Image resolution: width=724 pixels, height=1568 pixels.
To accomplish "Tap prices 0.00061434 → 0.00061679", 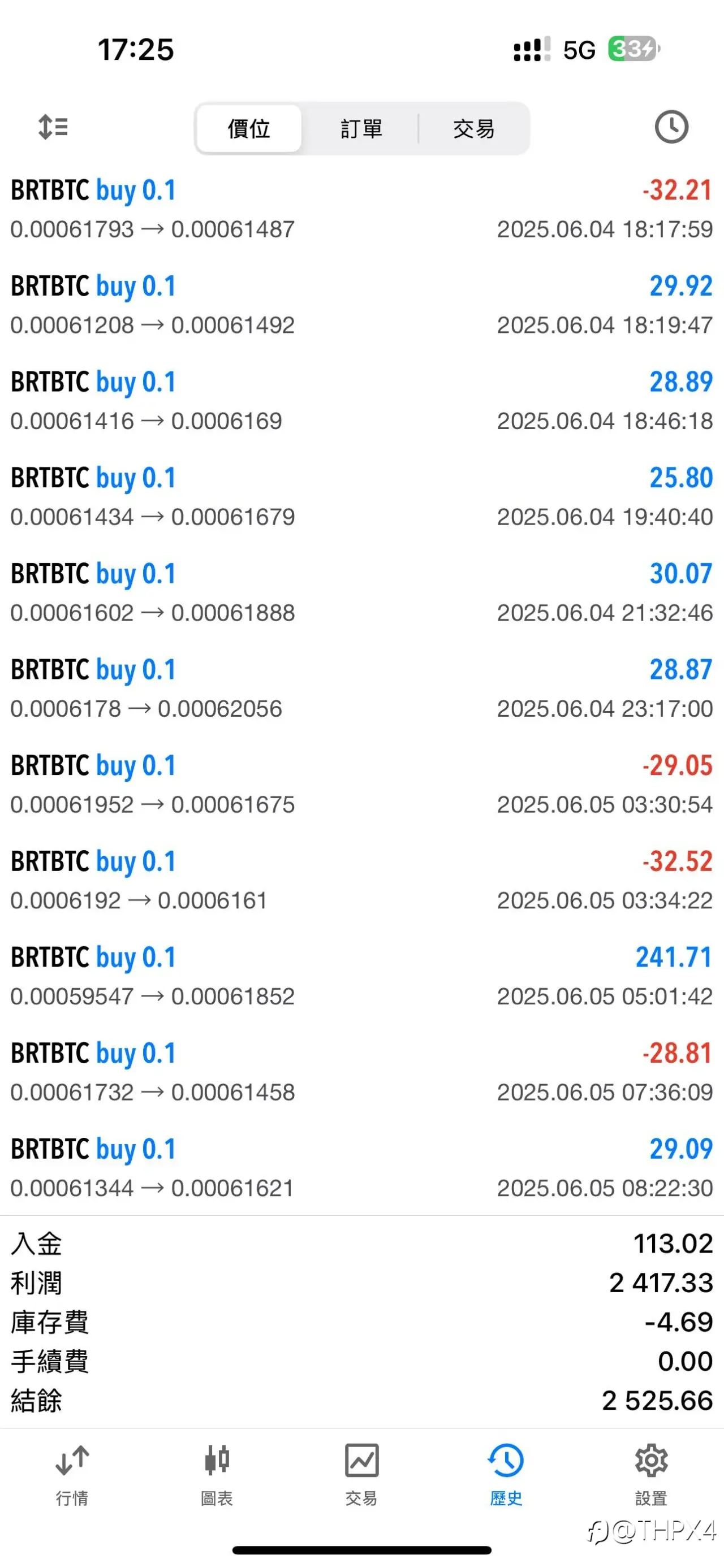I will [x=153, y=517].
